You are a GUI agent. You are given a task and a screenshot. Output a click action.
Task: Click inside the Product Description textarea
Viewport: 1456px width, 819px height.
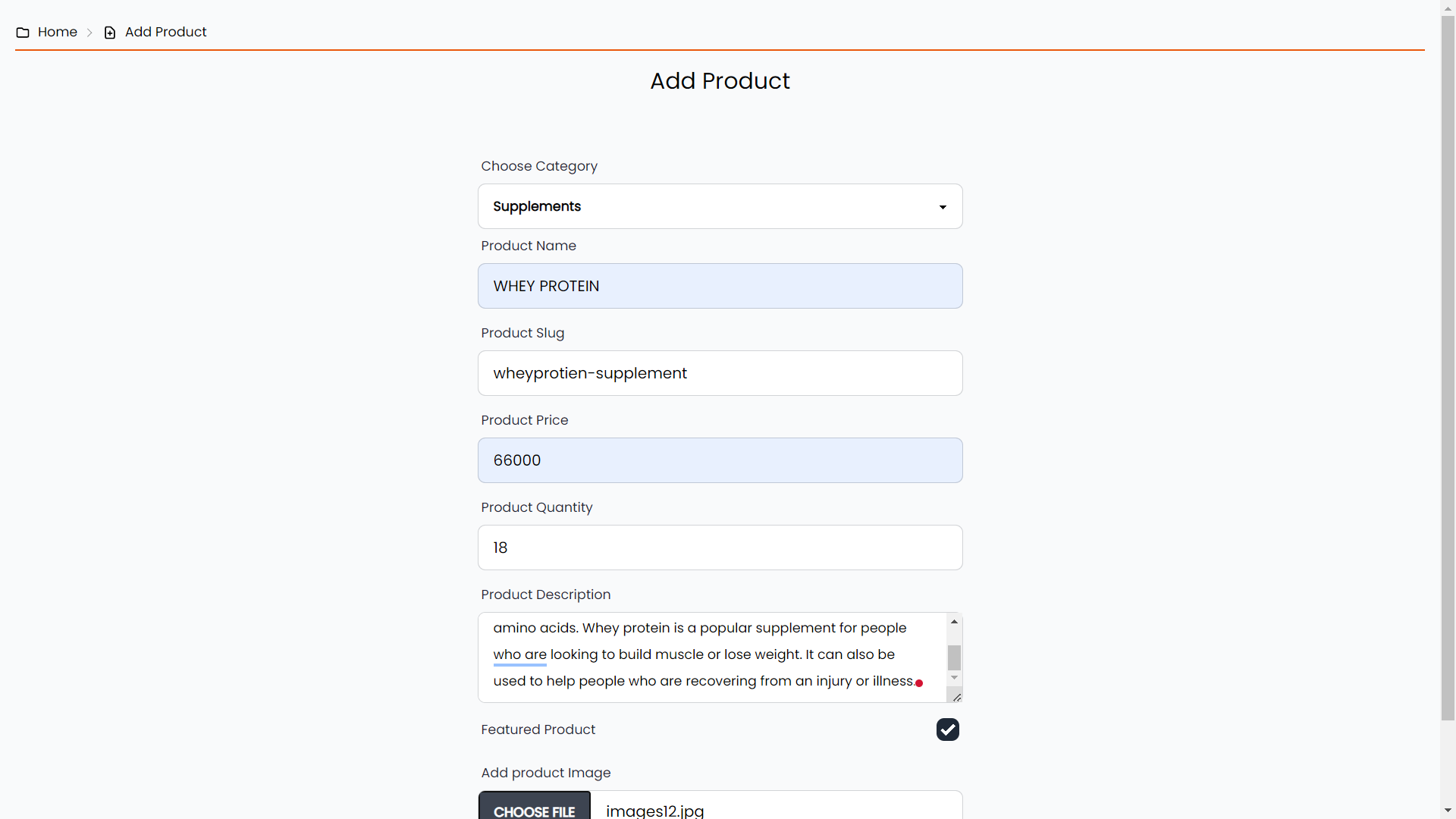click(712, 657)
